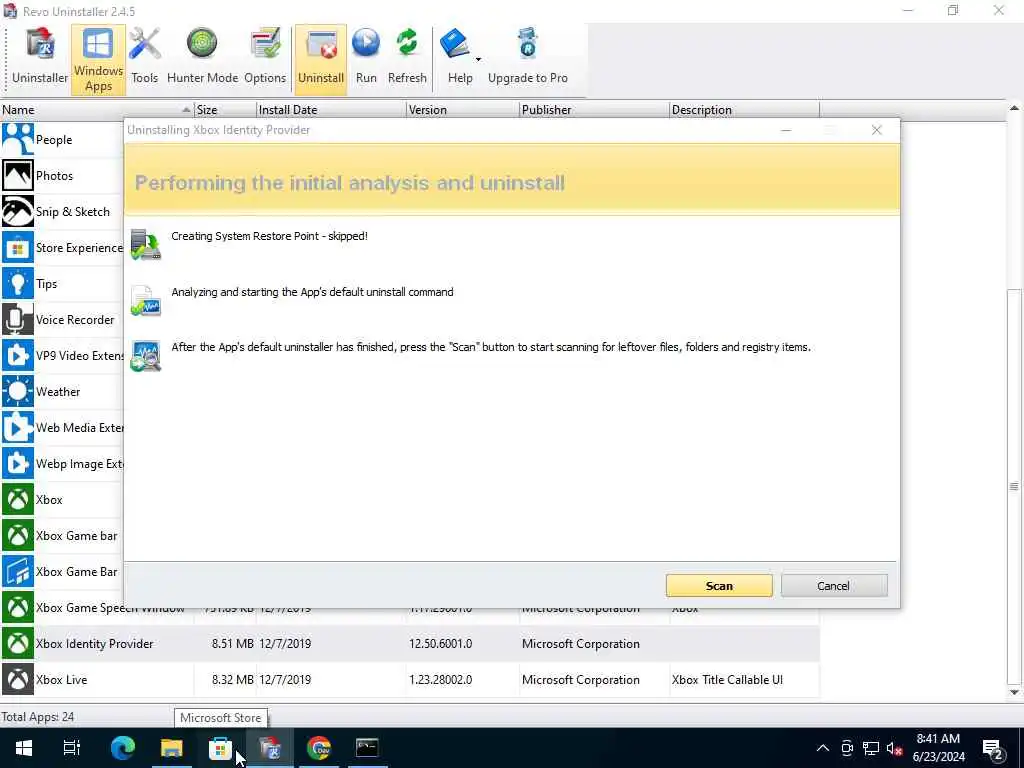Select the Voice Recorder app icon

18,319
